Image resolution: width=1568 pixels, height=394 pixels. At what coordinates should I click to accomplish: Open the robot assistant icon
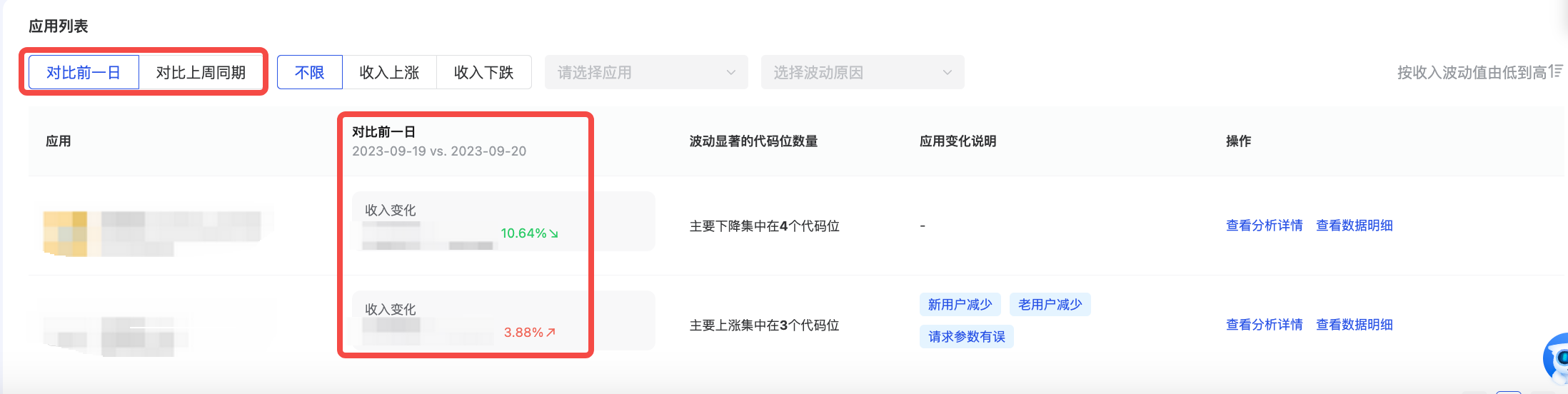pos(1557,358)
